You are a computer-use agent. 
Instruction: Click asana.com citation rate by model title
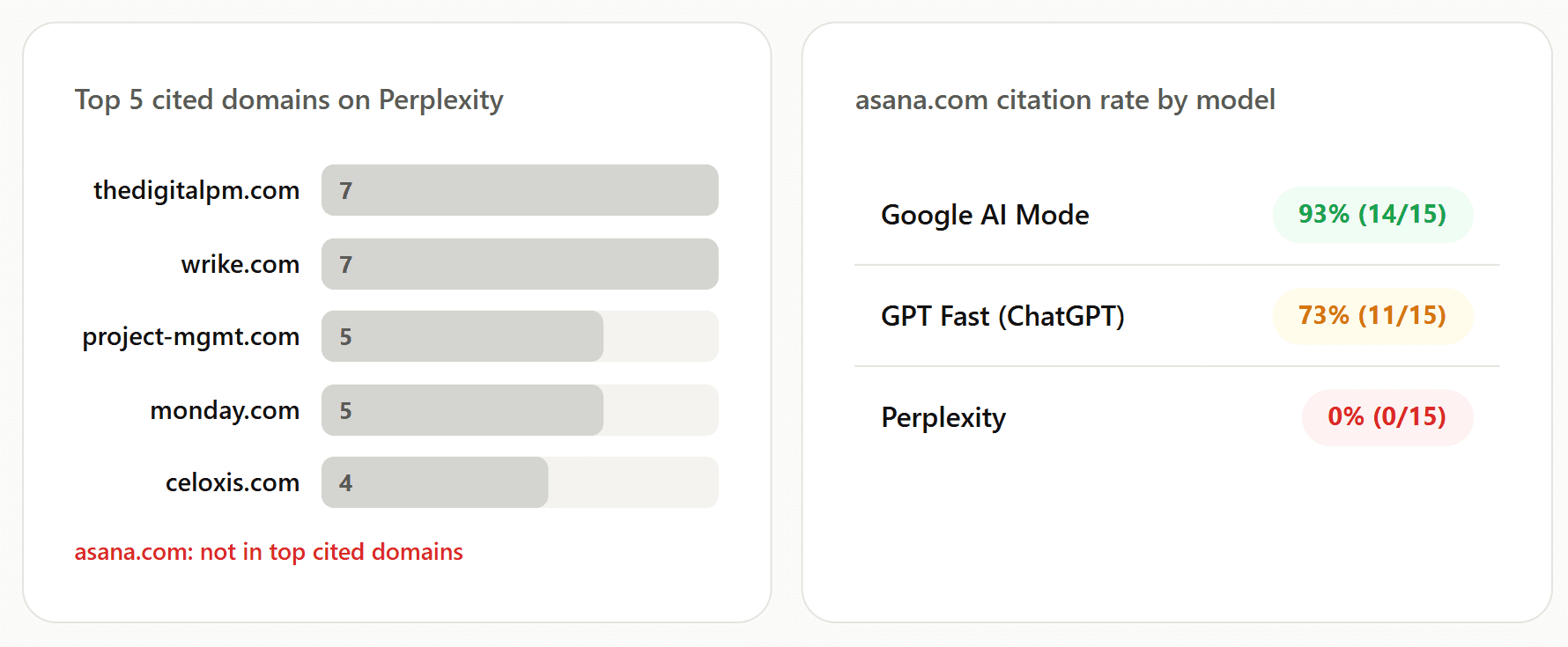click(1065, 100)
